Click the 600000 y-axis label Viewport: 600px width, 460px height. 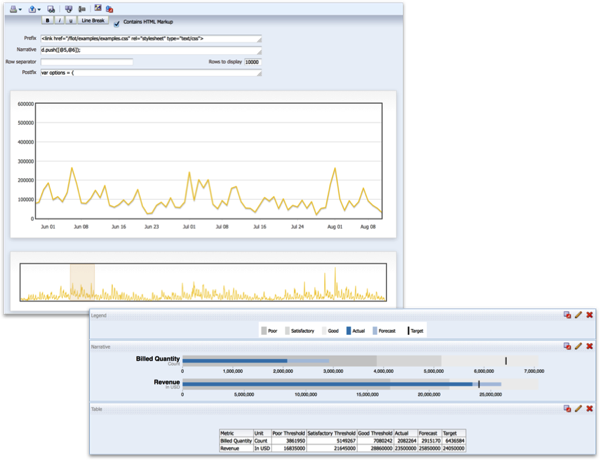click(26, 104)
